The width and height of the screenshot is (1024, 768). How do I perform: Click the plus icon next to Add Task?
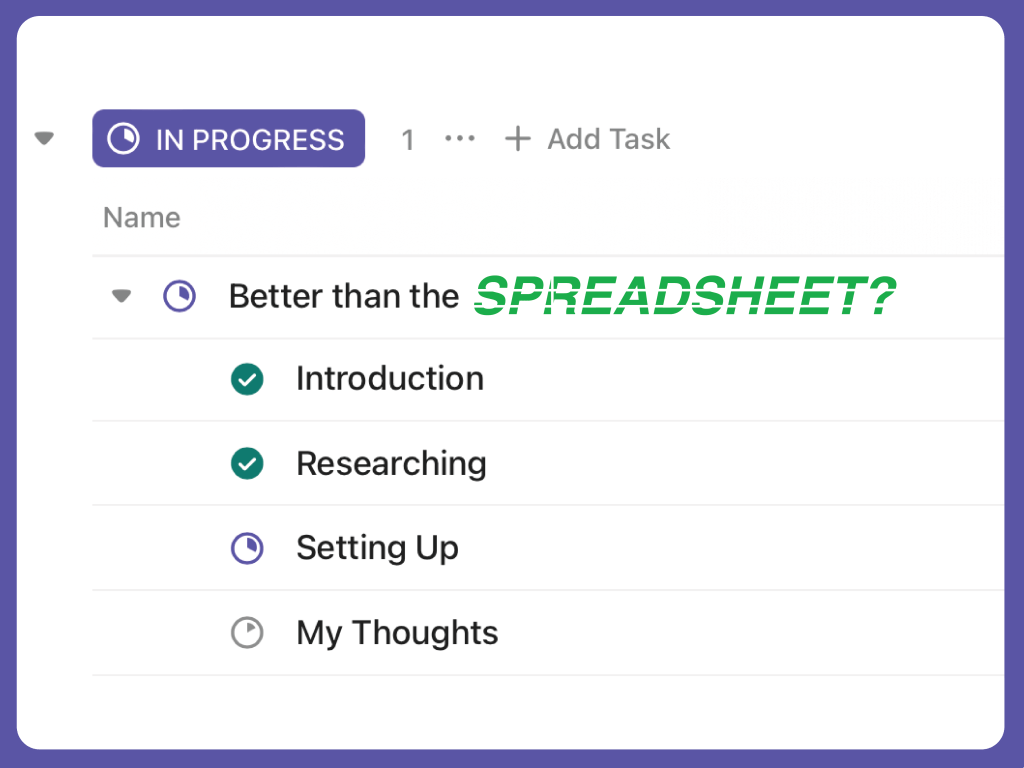517,139
